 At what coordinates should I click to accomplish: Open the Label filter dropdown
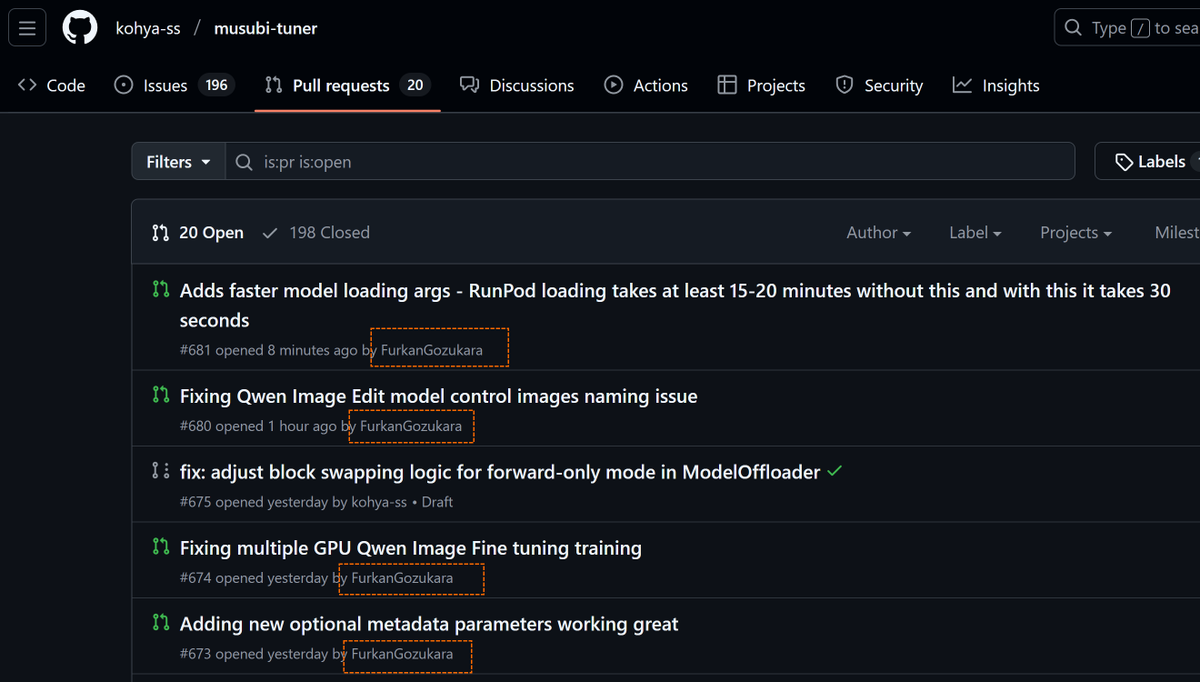point(974,232)
